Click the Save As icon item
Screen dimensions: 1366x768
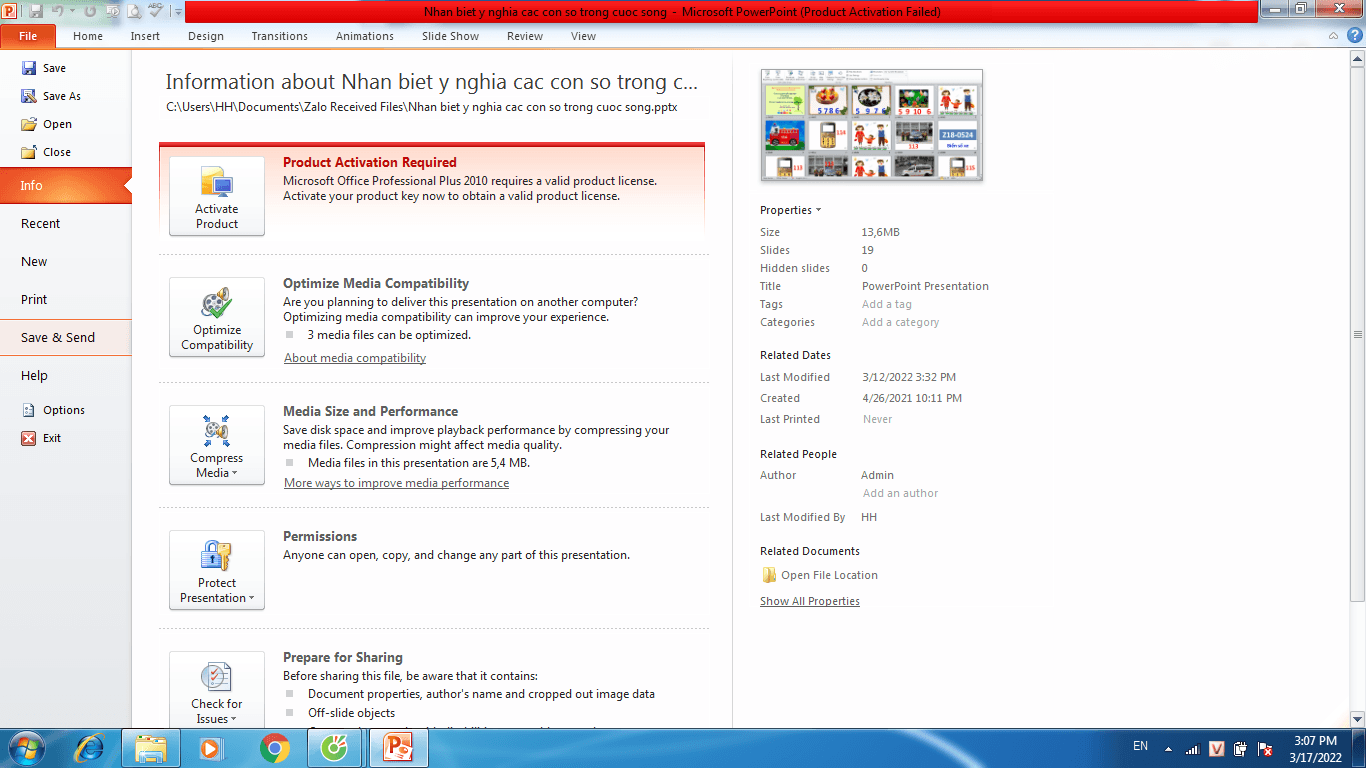tap(30, 96)
